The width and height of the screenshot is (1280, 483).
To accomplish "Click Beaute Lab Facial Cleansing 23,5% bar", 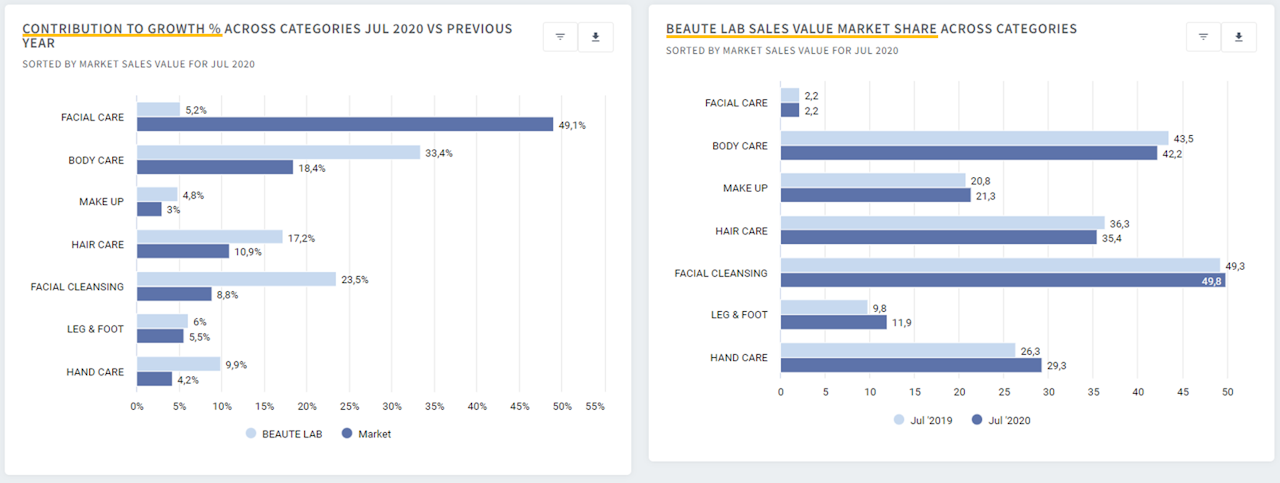I will coord(236,279).
